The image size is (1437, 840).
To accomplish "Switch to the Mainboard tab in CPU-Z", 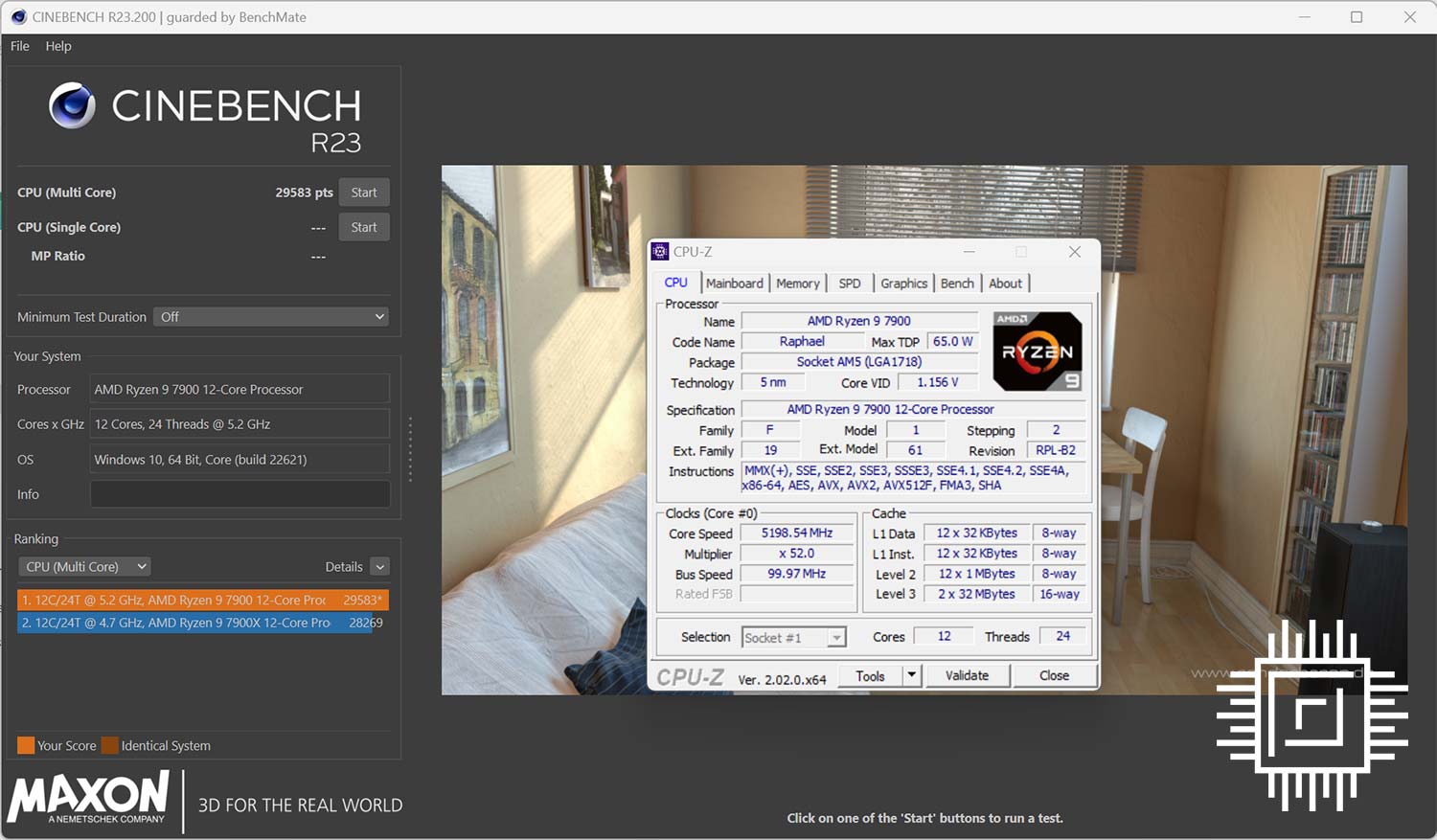I will [x=735, y=284].
